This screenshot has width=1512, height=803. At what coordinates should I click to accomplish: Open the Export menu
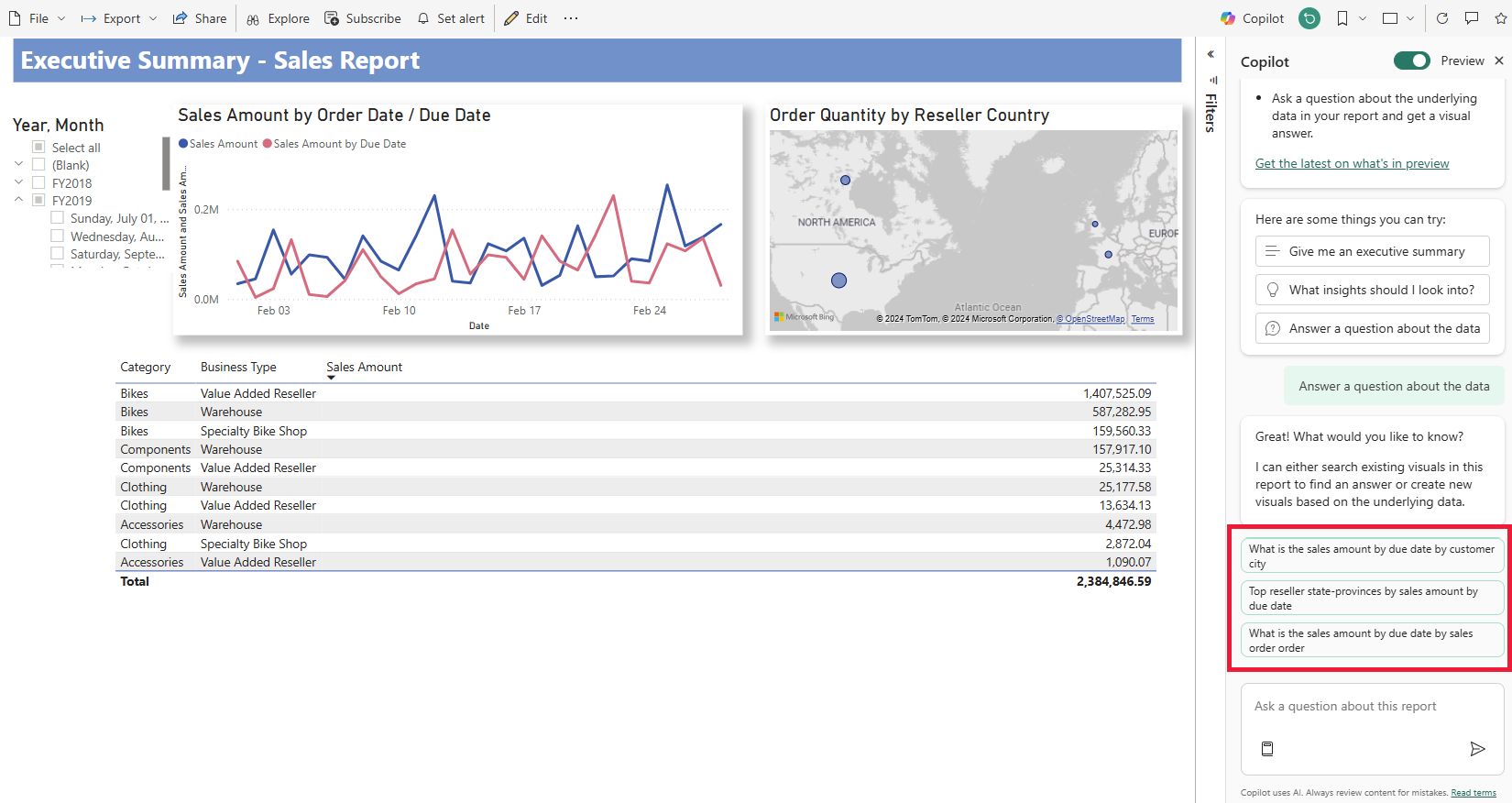point(119,18)
